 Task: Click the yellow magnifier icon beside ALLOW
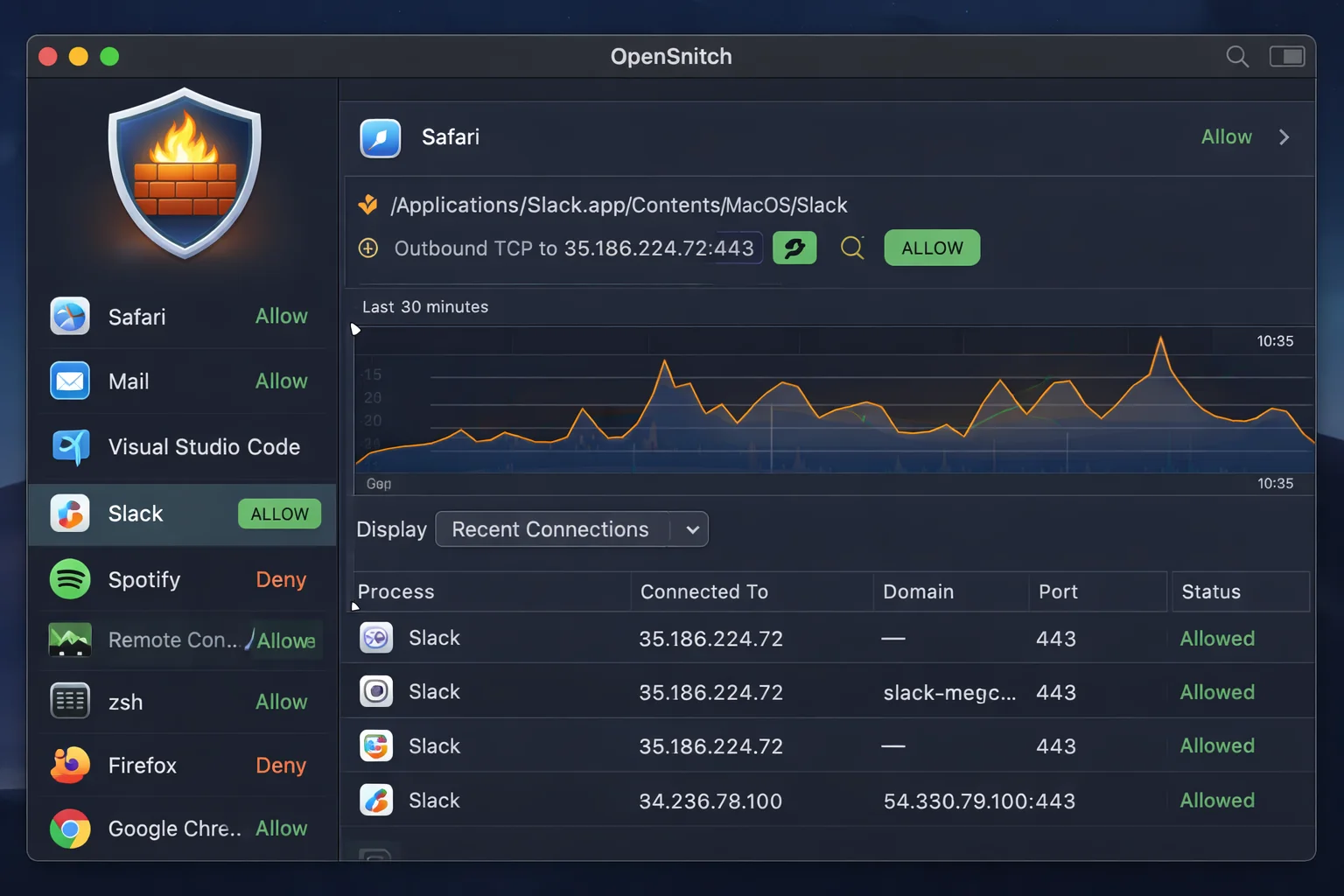coord(852,248)
